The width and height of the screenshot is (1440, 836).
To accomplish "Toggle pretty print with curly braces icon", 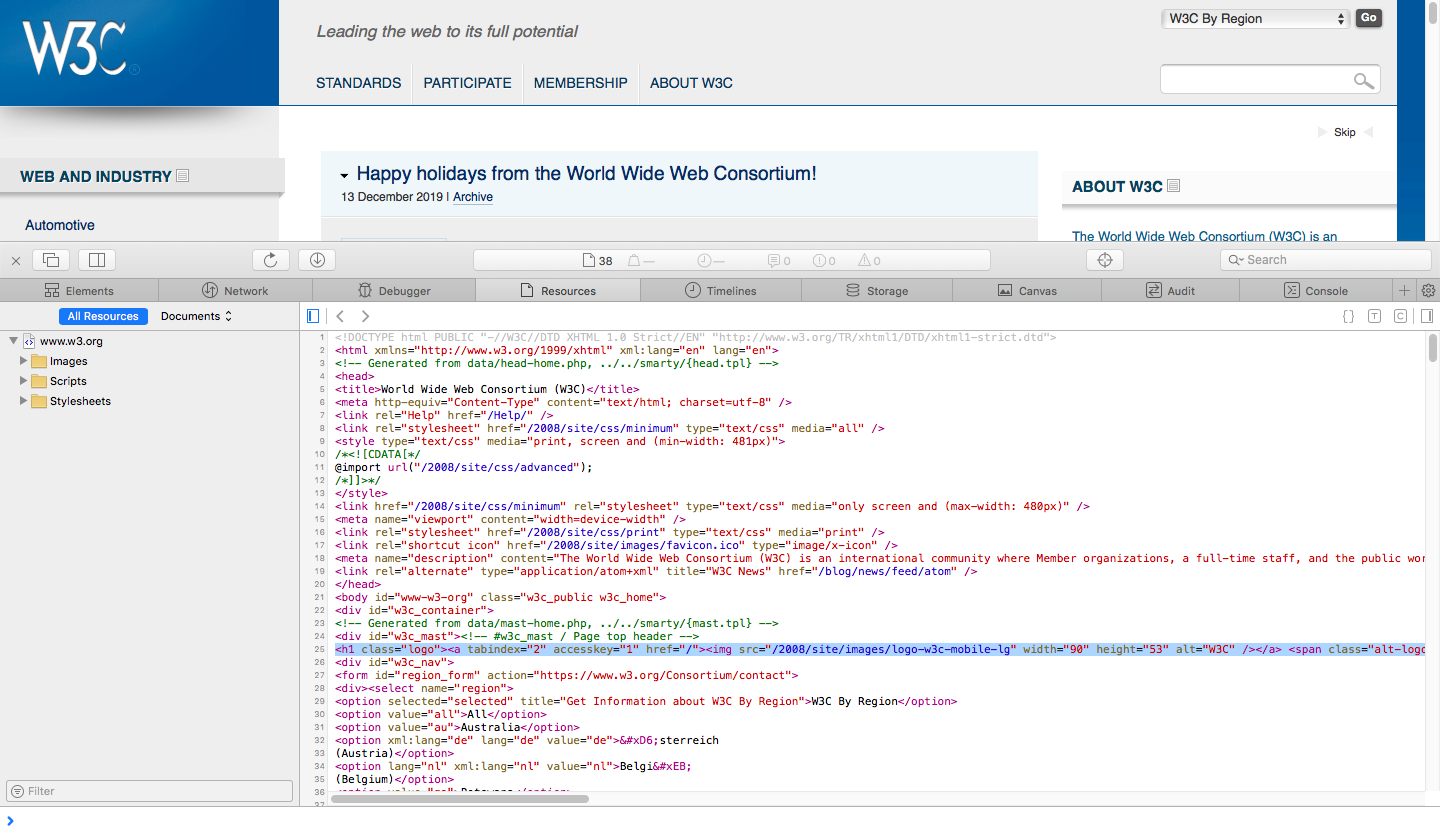I will click(x=1348, y=316).
